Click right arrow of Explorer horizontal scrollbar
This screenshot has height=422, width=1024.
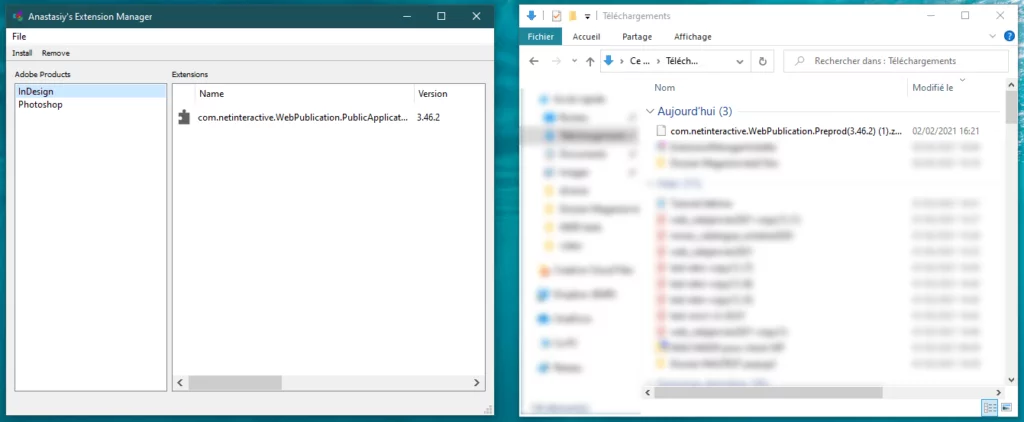[1000, 393]
